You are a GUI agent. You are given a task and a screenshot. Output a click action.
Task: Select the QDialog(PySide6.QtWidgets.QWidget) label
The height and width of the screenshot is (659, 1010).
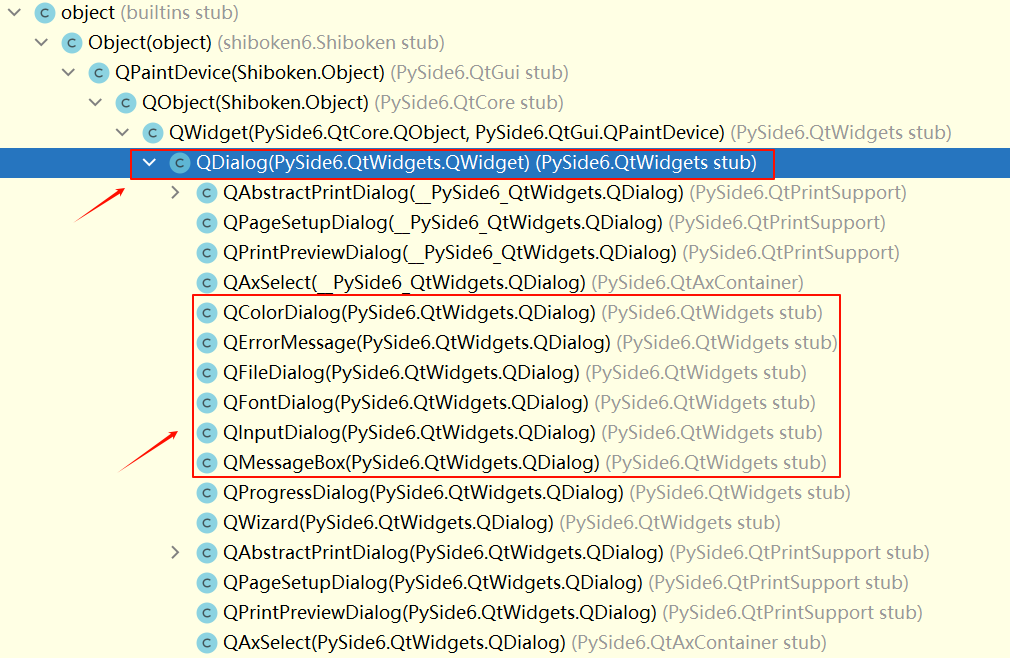363,163
